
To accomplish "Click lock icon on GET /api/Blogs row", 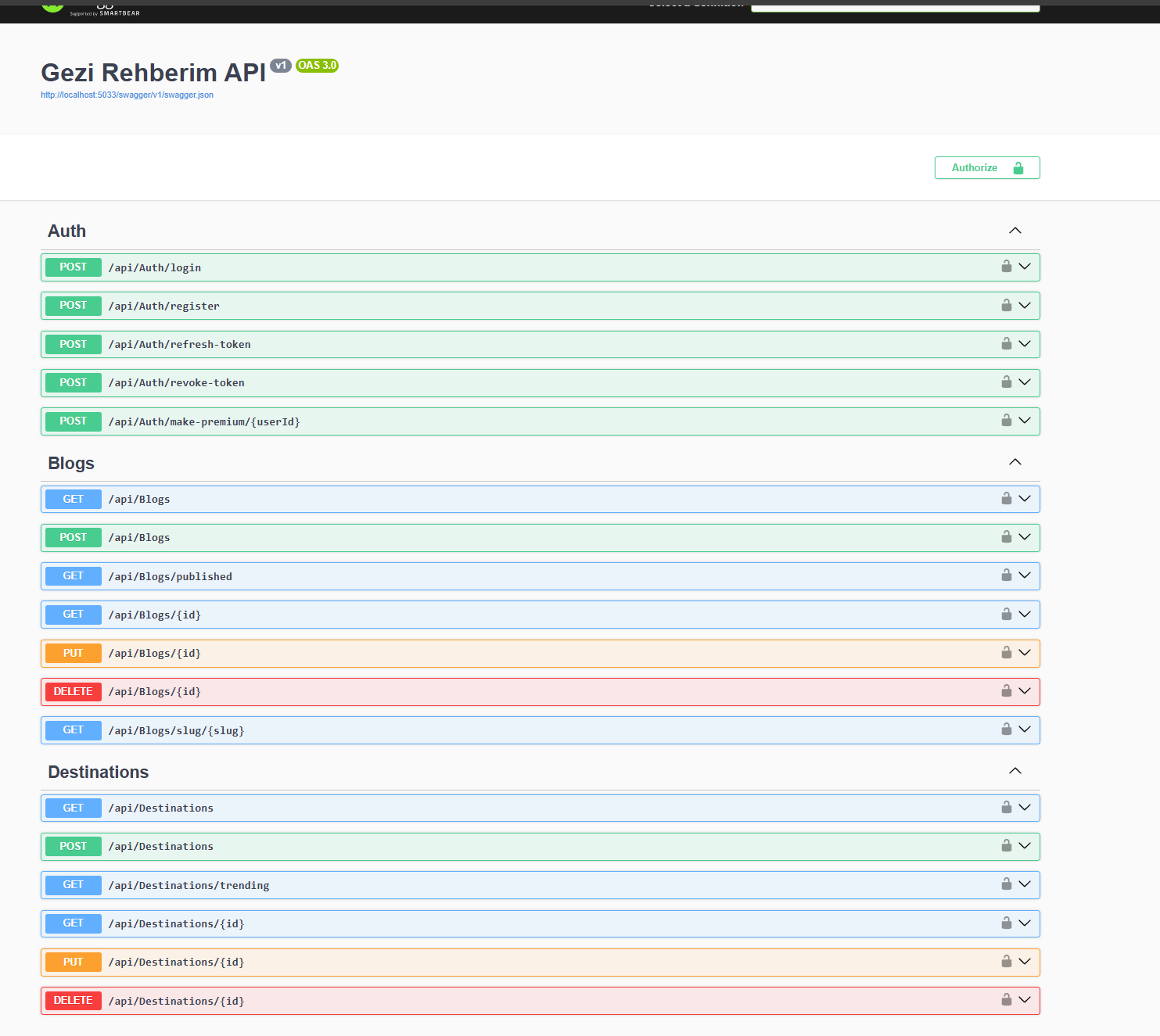I will (x=1007, y=498).
